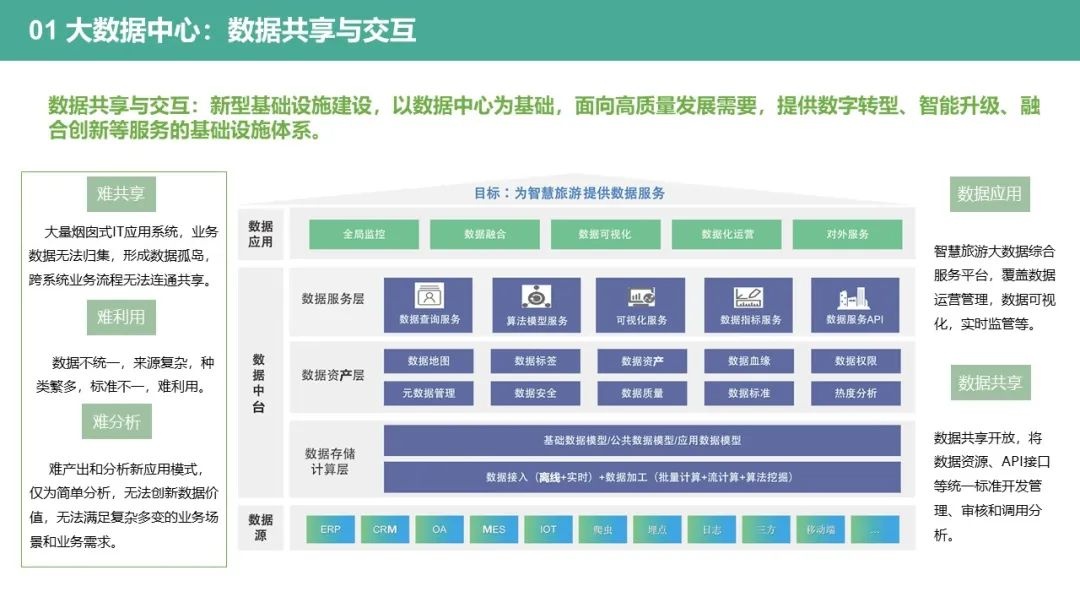
Task: Enable the 数据可视化 capability
Action: coord(604,234)
